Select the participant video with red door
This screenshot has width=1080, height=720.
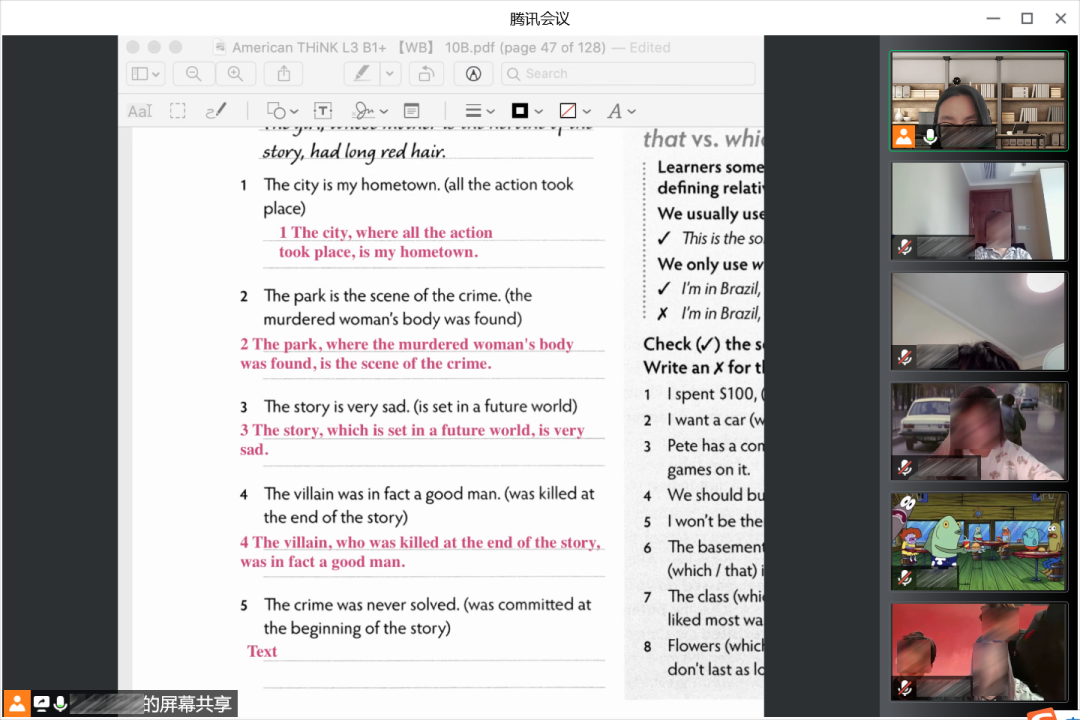pyautogui.click(x=978, y=211)
